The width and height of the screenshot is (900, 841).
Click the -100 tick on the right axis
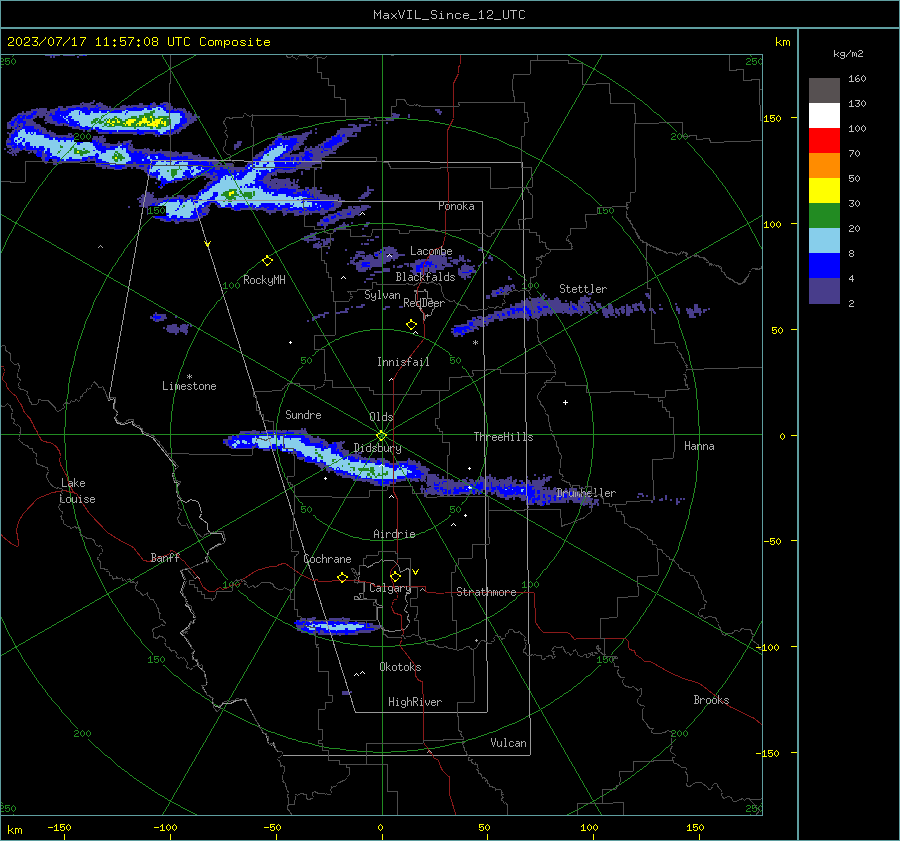point(768,647)
